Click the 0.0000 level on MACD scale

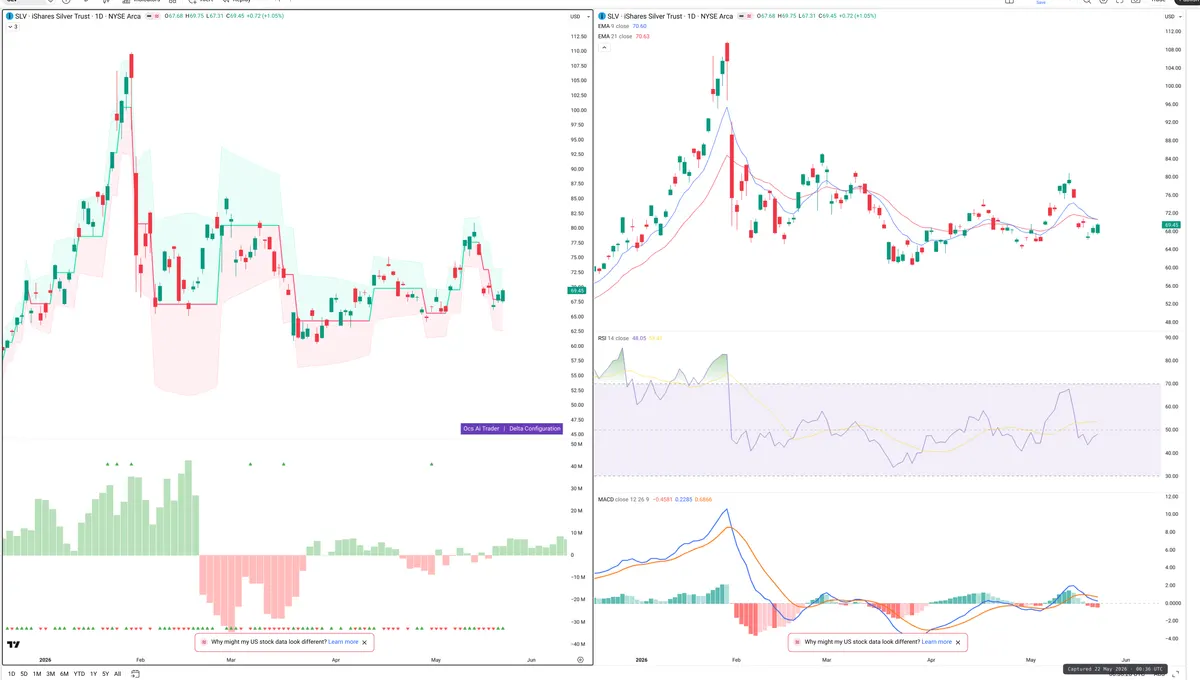click(x=1173, y=603)
